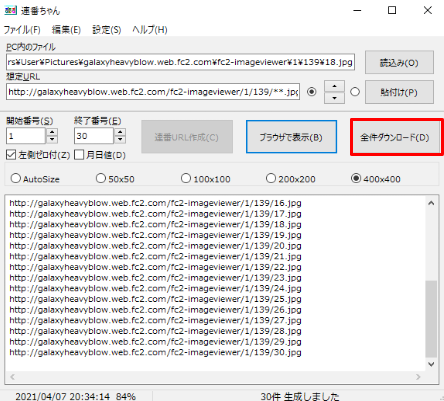Click the URL line ending 17.jpg
444x401 pixels.
(x=155, y=214)
